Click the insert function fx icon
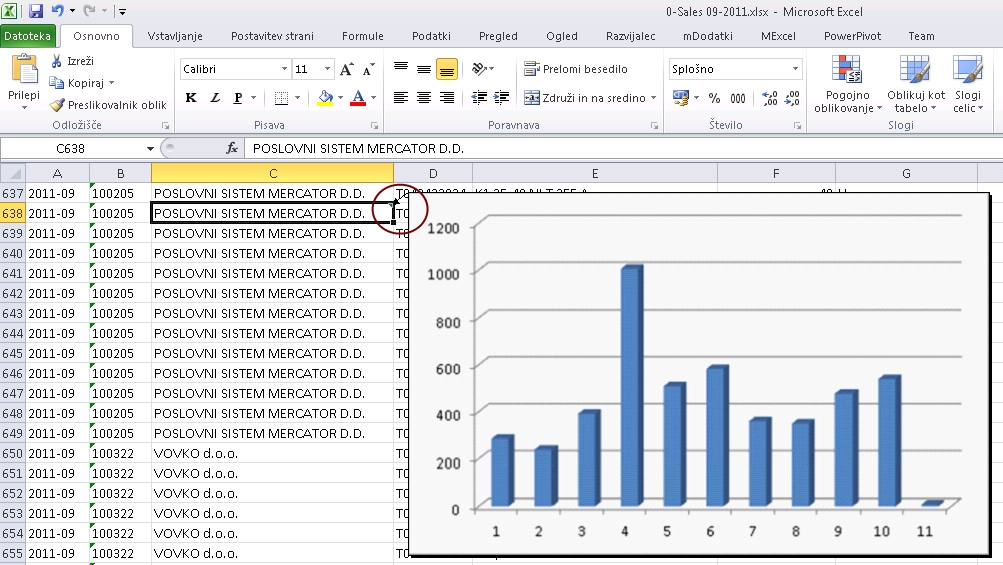The height and width of the screenshot is (565, 1003). click(232, 148)
